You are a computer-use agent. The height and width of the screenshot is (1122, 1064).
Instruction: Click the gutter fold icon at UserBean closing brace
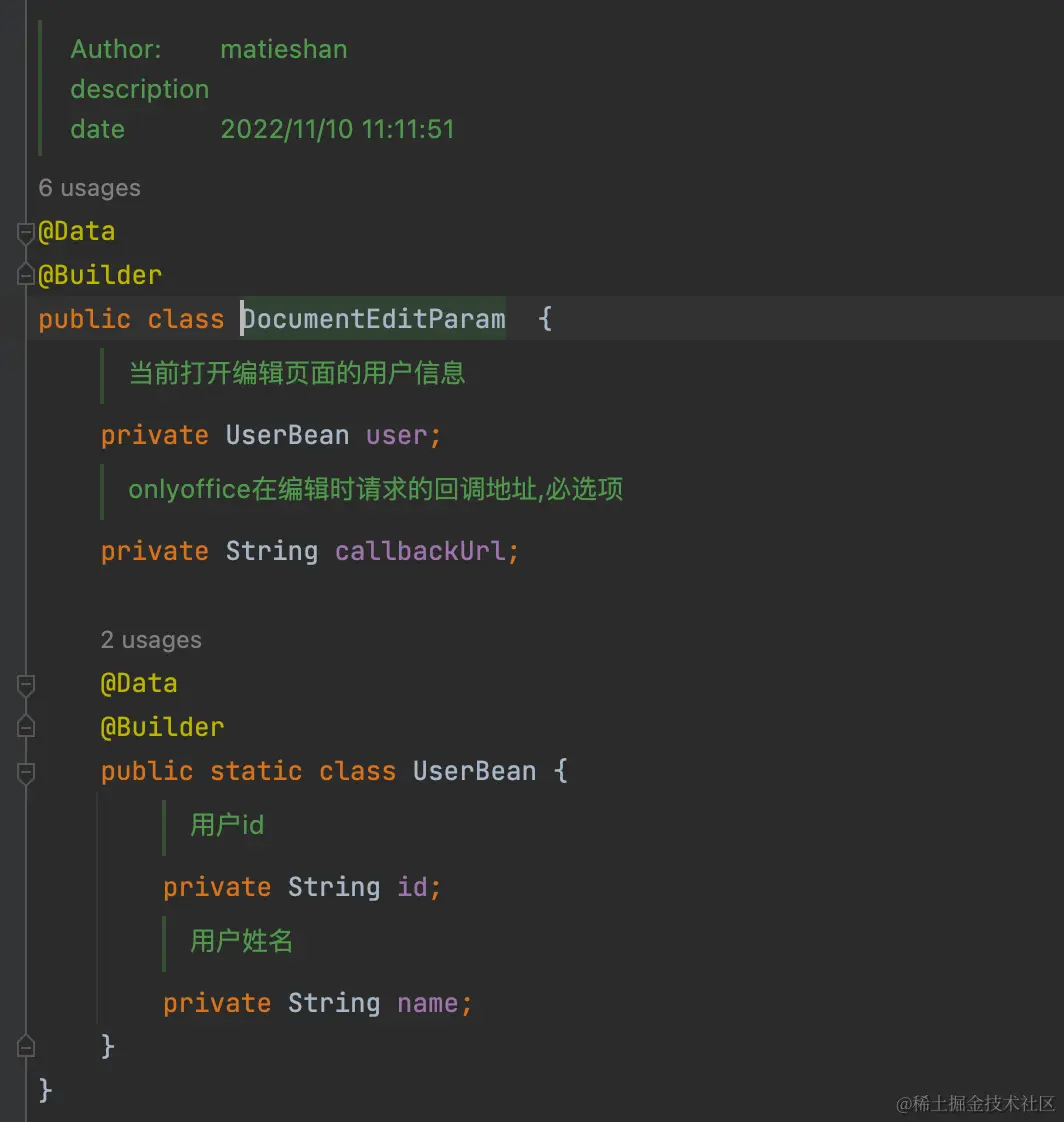(25, 1046)
